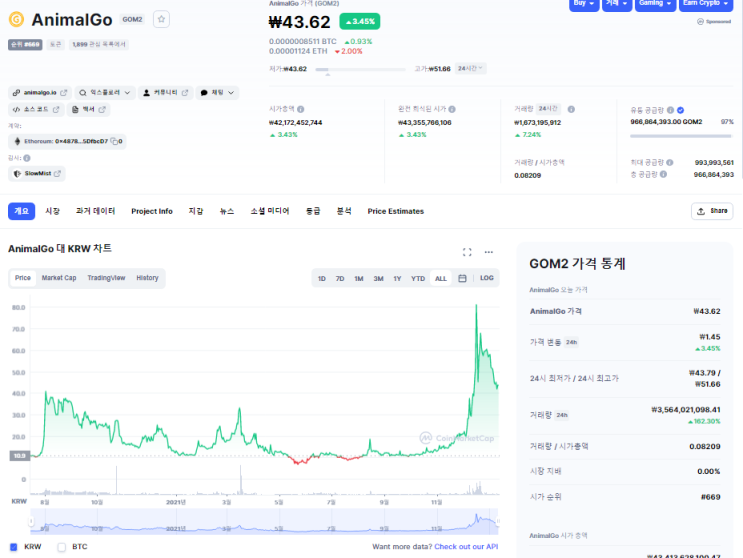Open the Gaming dropdown
Screen dimensions: 743x558
[655, 4]
